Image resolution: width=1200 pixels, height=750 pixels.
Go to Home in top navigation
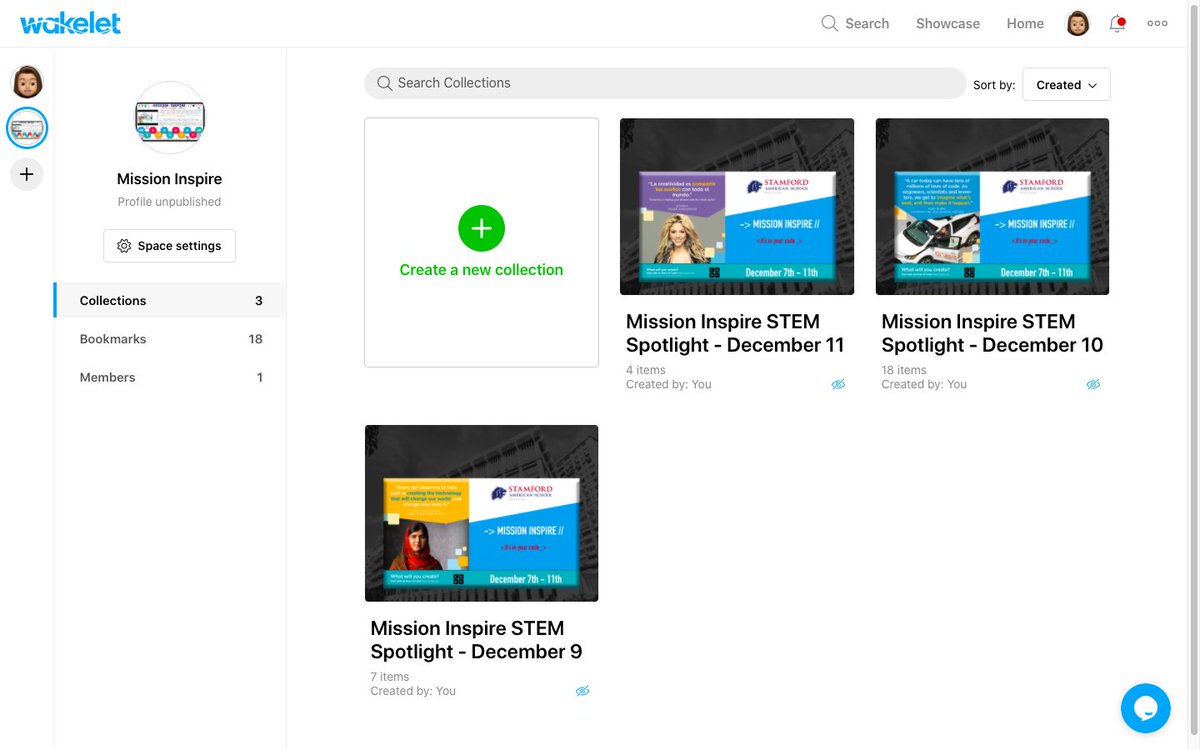[1025, 23]
